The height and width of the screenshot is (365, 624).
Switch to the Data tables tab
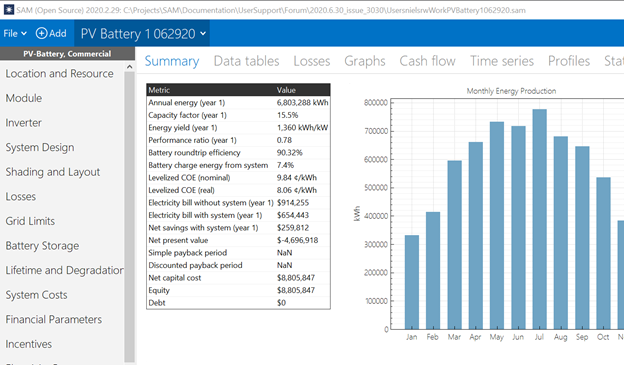pyautogui.click(x=246, y=61)
